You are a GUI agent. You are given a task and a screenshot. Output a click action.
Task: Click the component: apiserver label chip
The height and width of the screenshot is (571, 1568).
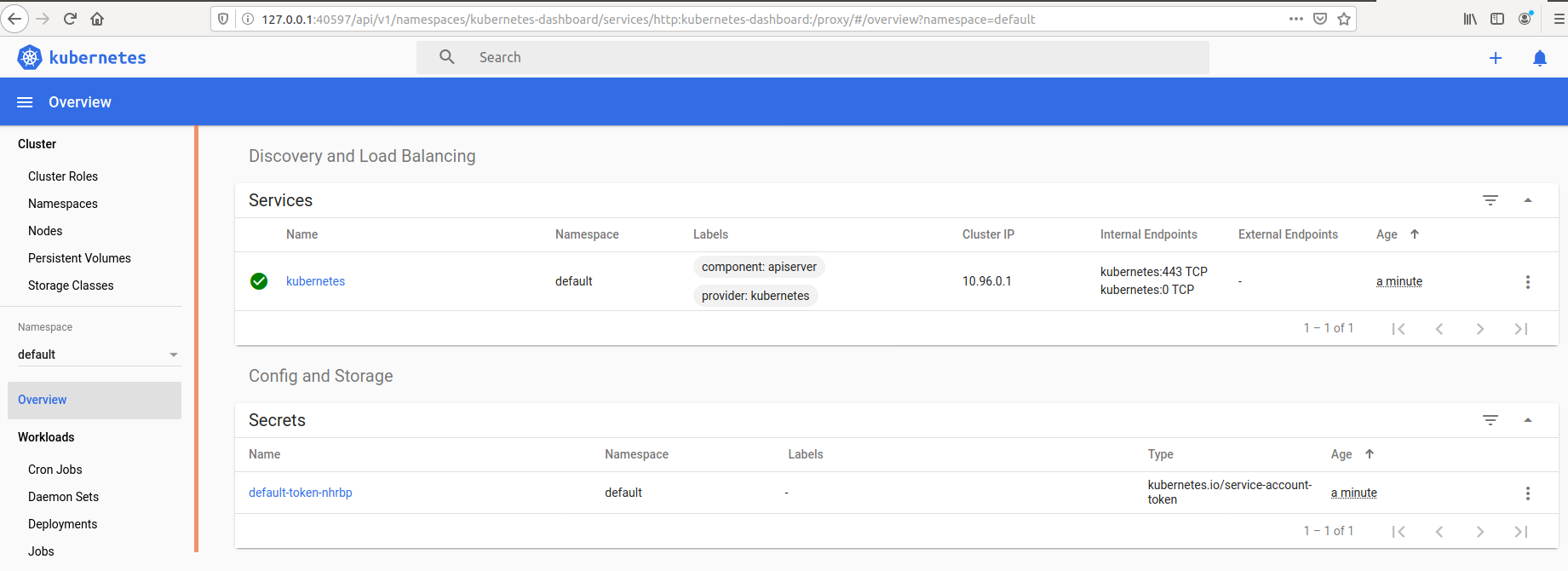759,267
